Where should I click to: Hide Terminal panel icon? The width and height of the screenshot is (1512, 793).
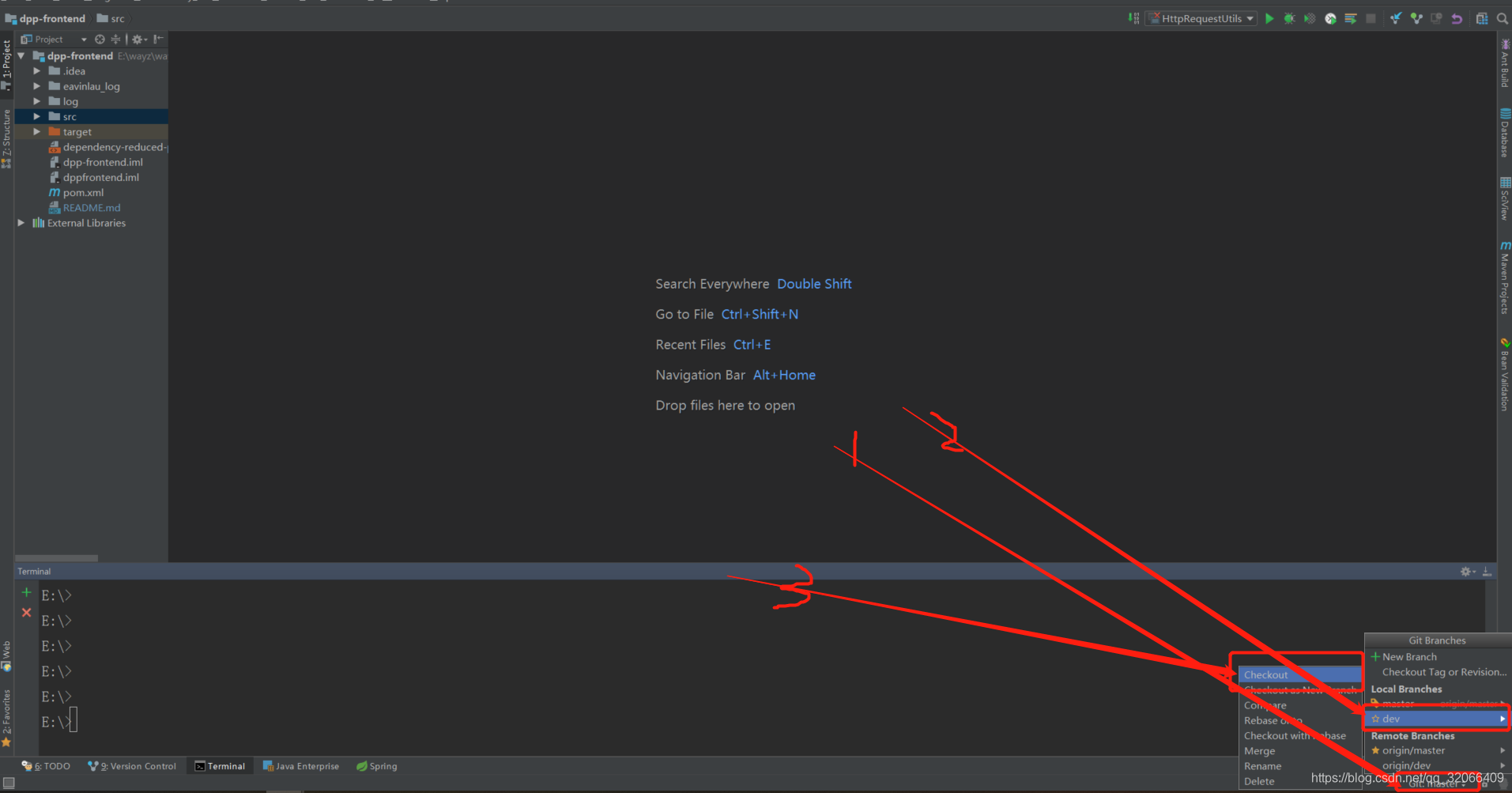(1487, 571)
